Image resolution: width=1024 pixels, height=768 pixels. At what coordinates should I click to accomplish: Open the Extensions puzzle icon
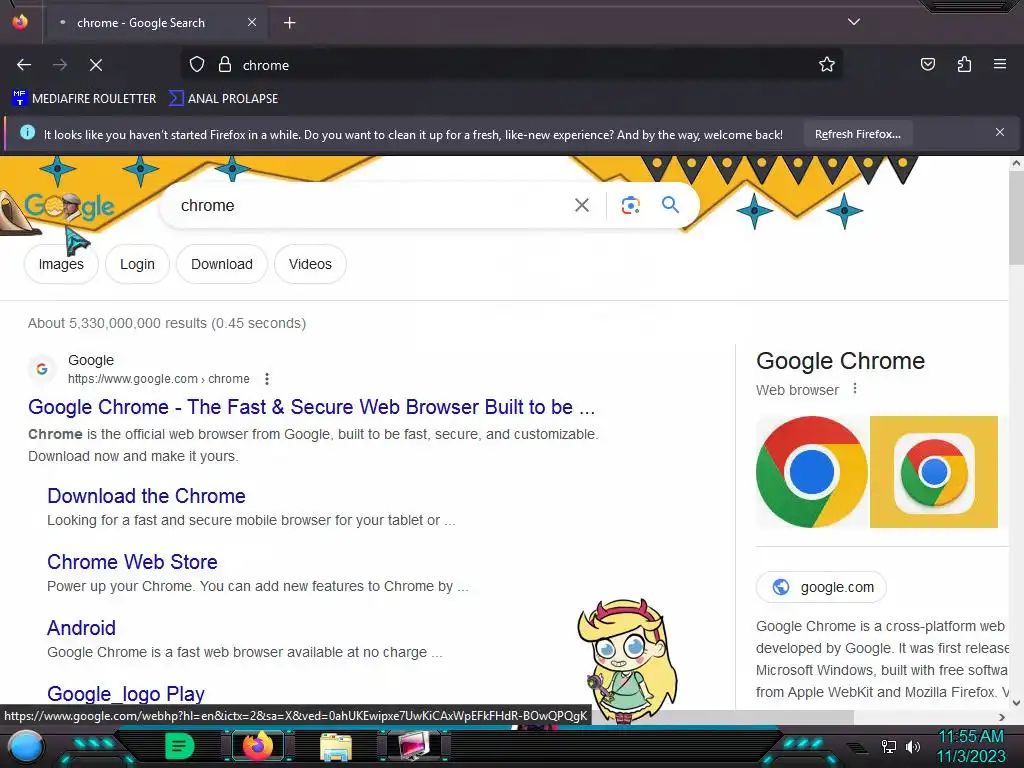[x=964, y=64]
